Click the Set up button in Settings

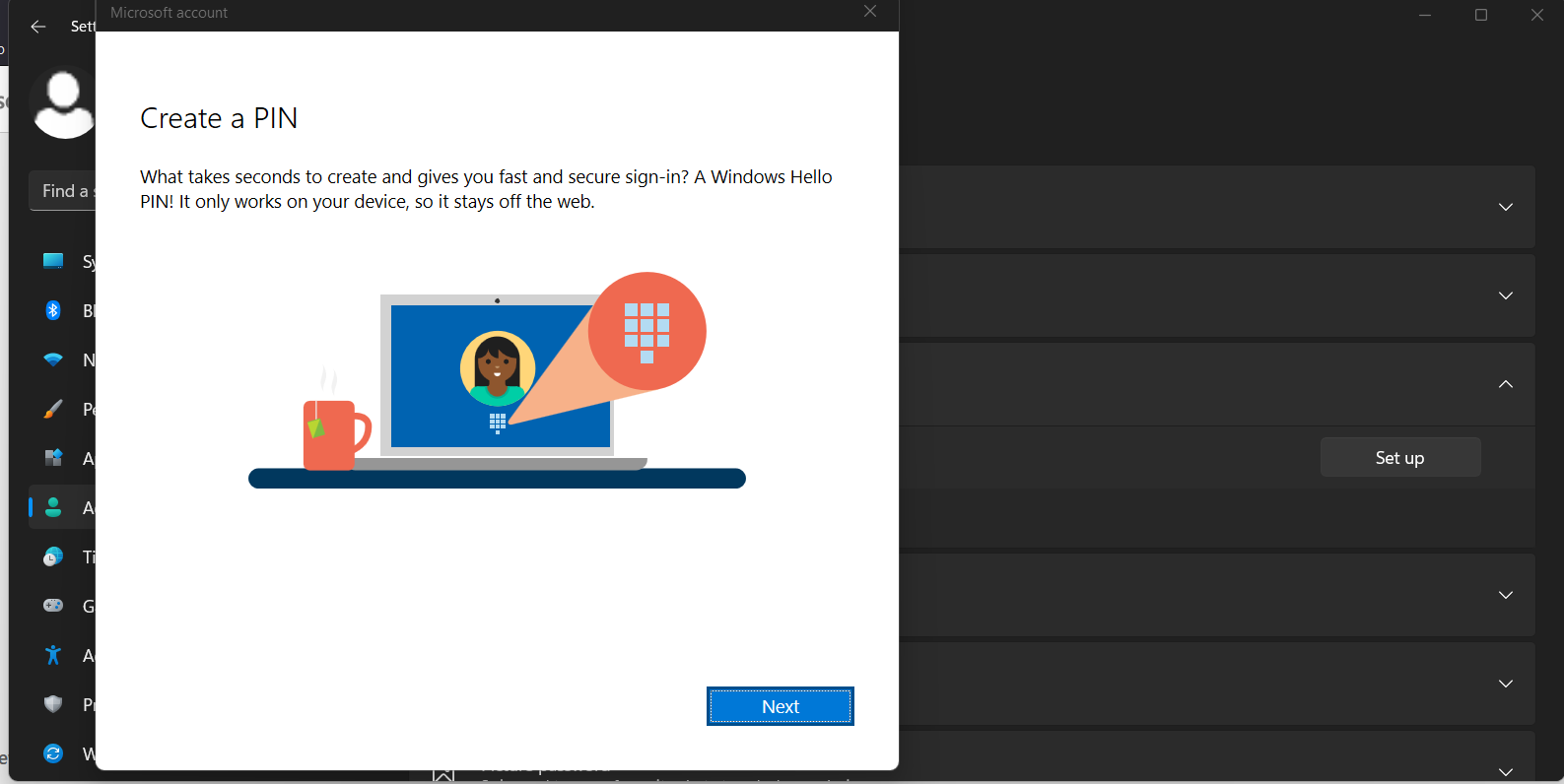pyautogui.click(x=1400, y=457)
